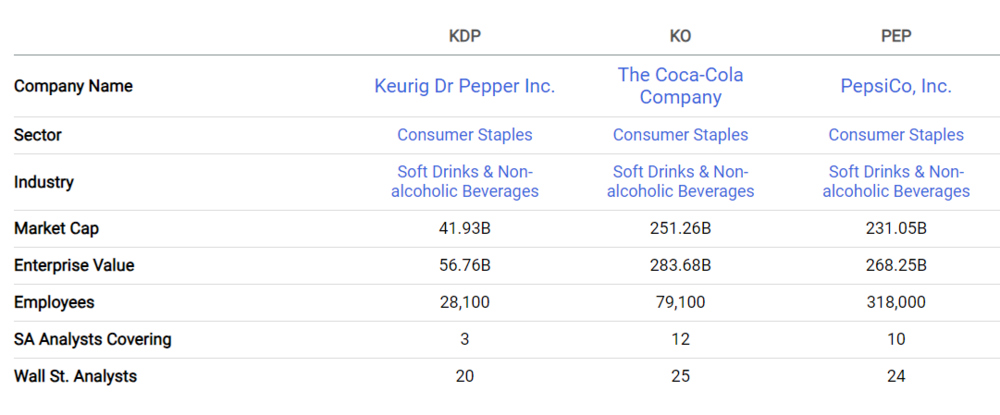The width and height of the screenshot is (1000, 415).
Task: Open Consumer Staples sector link under KO
Action: tap(680, 135)
